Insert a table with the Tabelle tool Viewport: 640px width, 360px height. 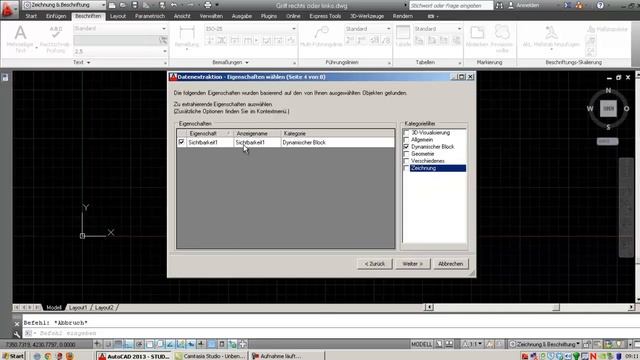(403, 37)
